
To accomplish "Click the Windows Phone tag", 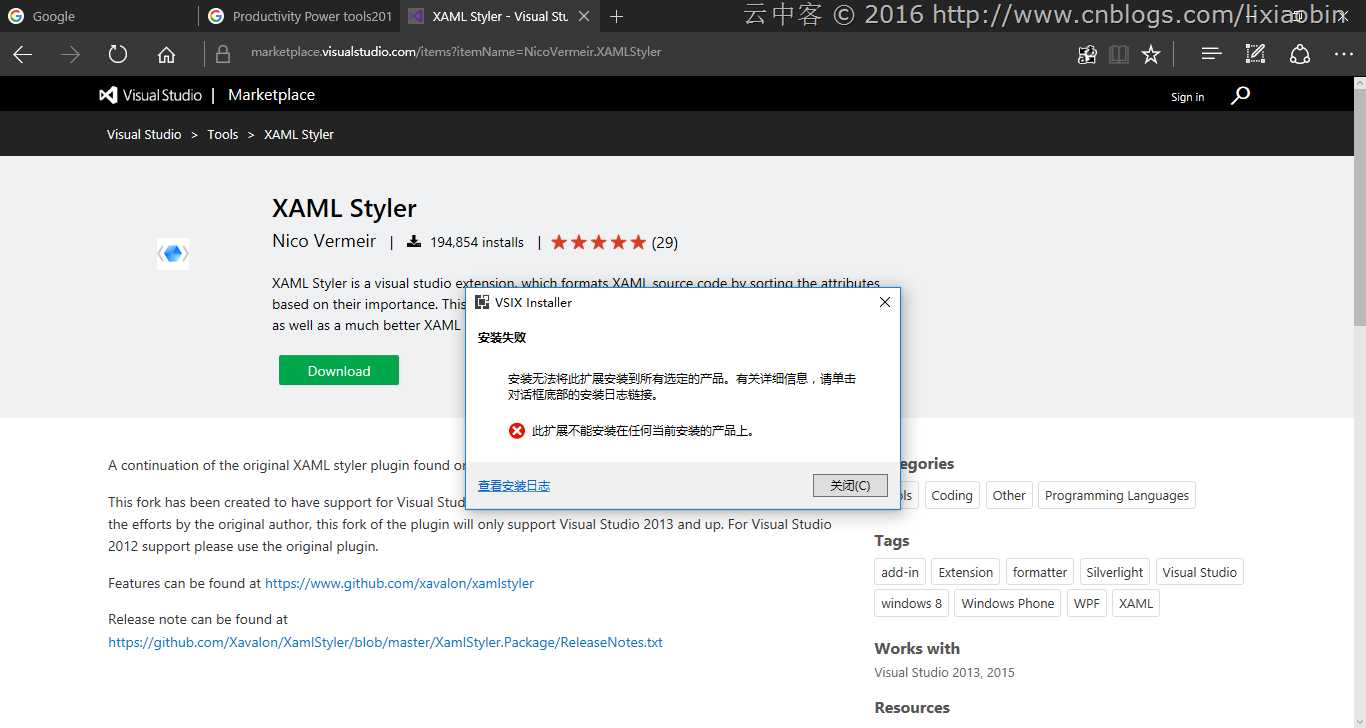I will point(1008,603).
